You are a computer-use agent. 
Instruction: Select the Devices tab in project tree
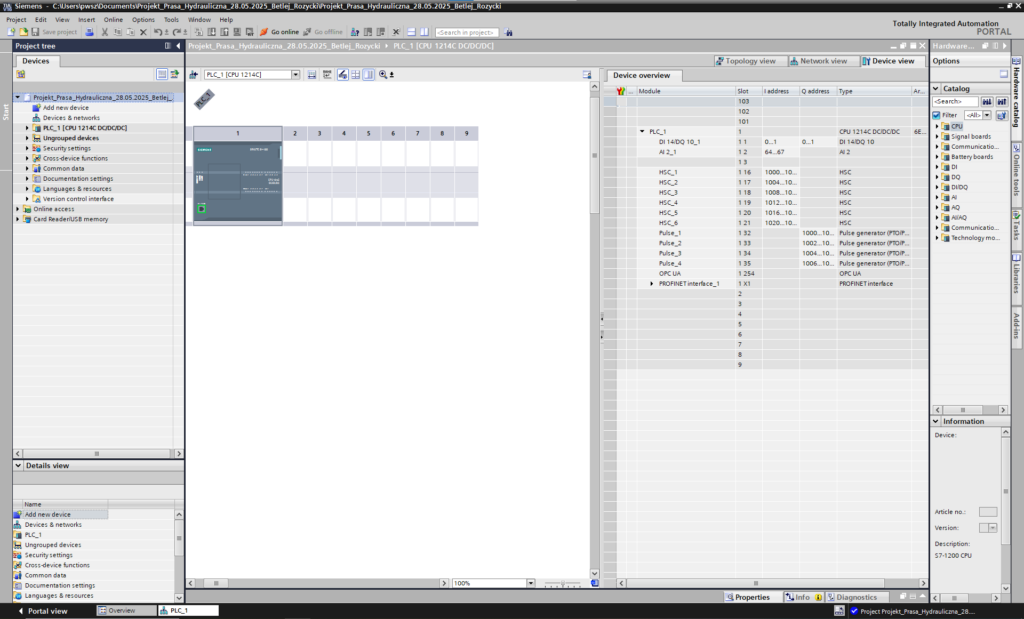(x=36, y=61)
